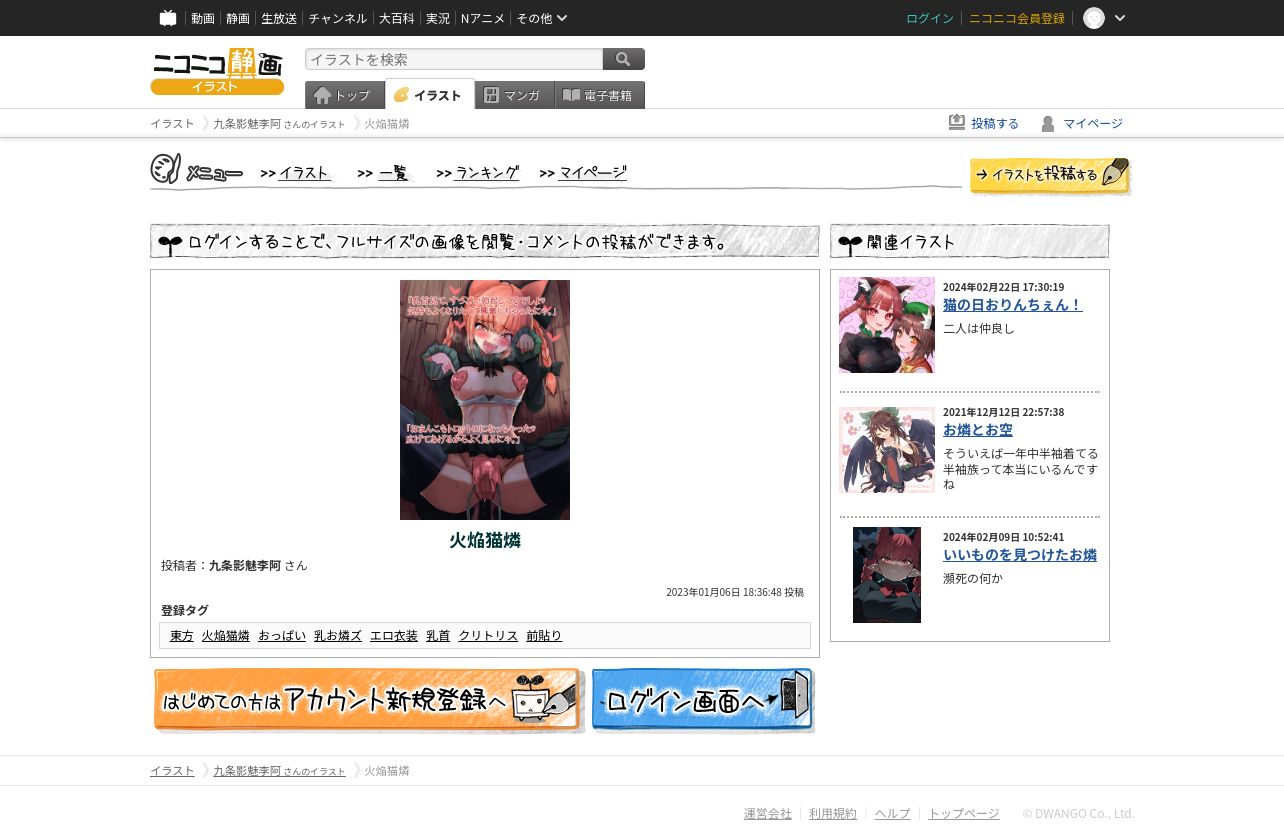1284x840 pixels.
Task: Focus the イラストを検索 search field
Action: point(454,59)
